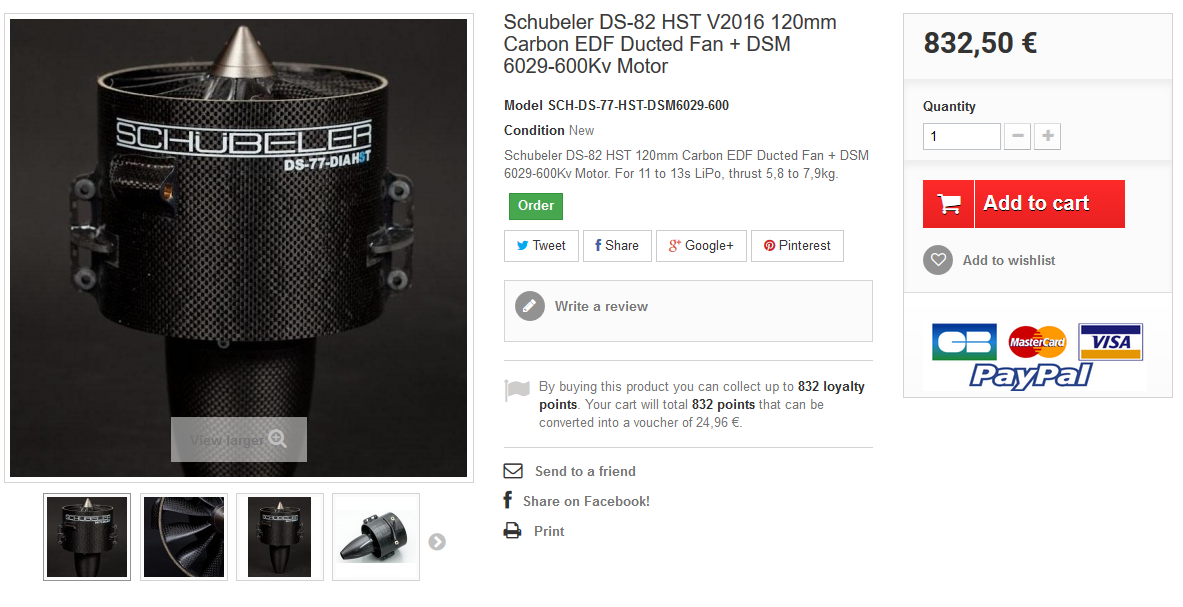
Task: Decrease quantity with minus button
Action: pos(1017,136)
